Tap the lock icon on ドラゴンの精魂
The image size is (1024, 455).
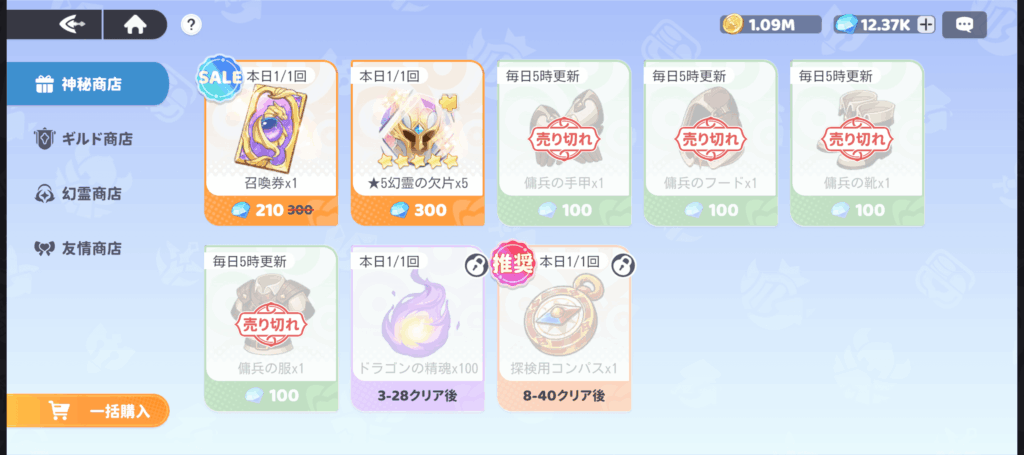(x=475, y=265)
